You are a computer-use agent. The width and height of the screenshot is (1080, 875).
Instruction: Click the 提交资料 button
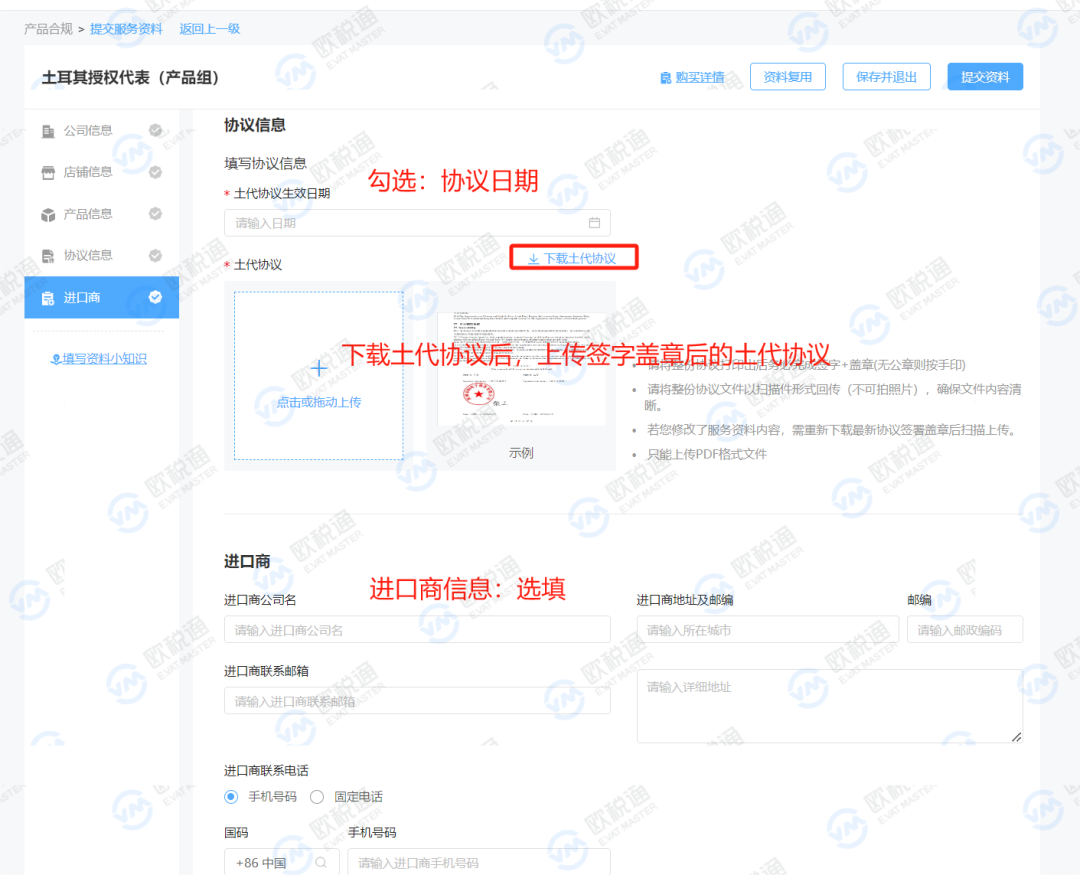(984, 76)
